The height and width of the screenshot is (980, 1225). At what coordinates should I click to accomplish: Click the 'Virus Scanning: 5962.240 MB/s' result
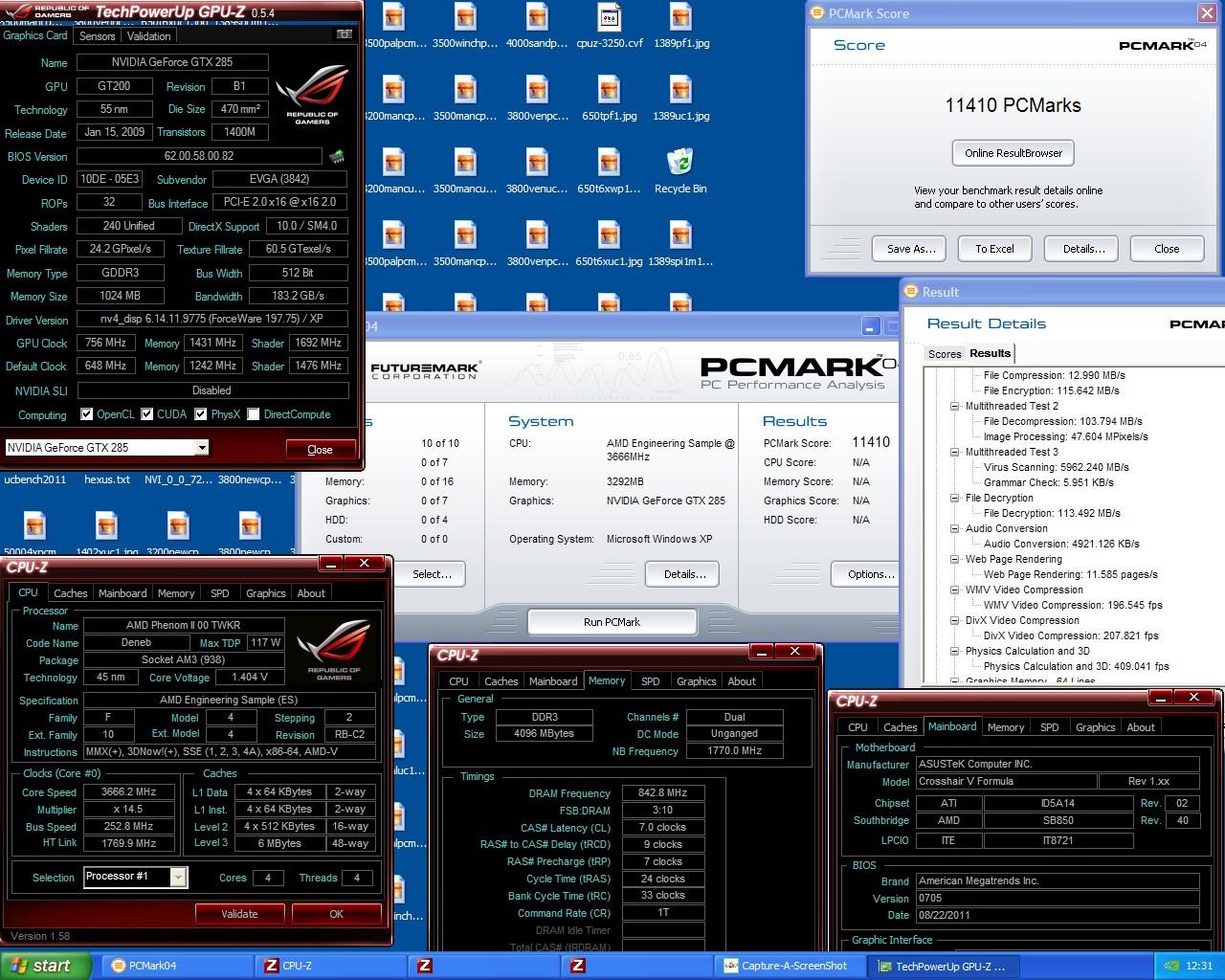pos(1056,467)
